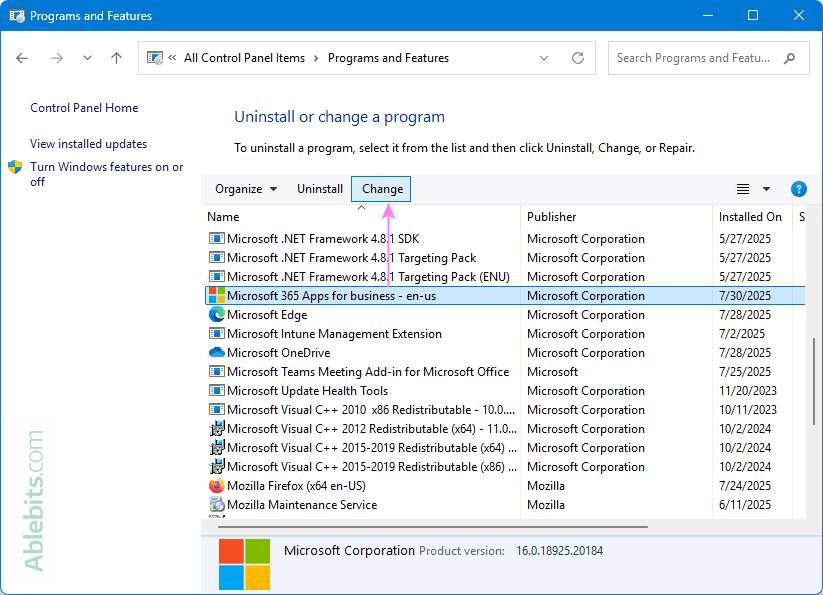Image resolution: width=823 pixels, height=595 pixels.
Task: Click the Turn Windows features shield icon
Action: pos(13,166)
